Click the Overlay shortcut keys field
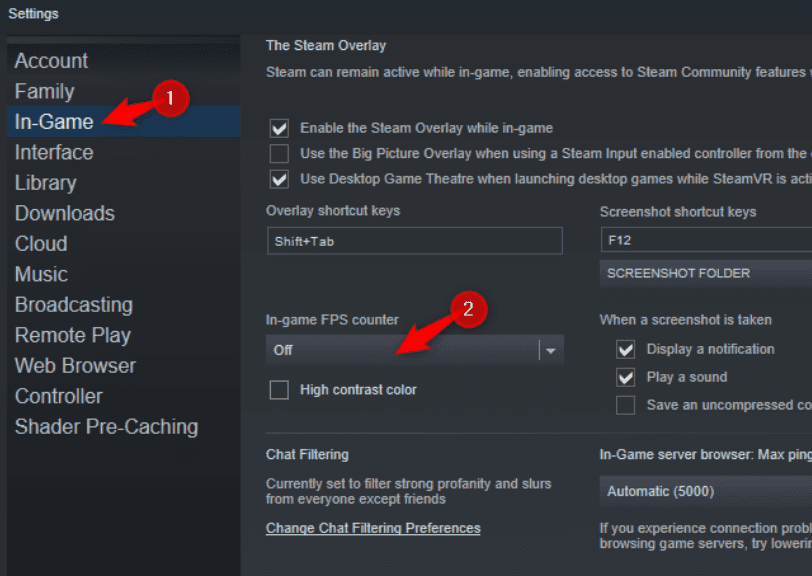812x576 pixels. click(414, 241)
